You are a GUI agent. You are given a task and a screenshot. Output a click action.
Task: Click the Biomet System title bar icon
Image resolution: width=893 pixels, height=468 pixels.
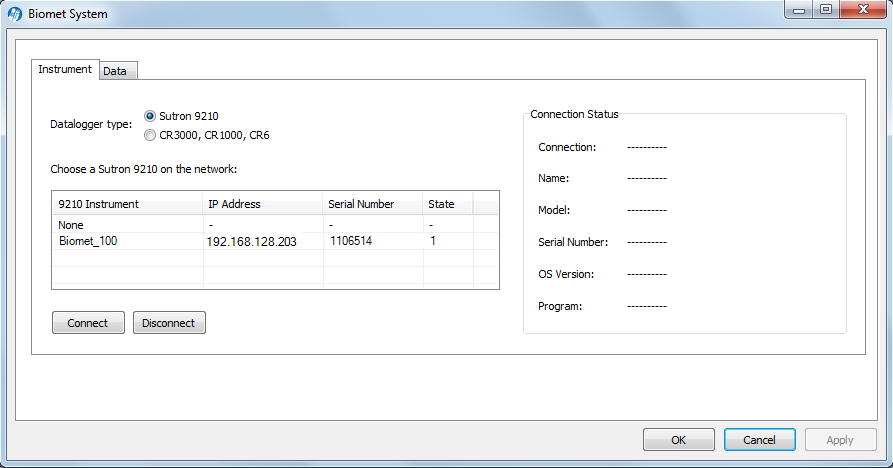(15, 14)
